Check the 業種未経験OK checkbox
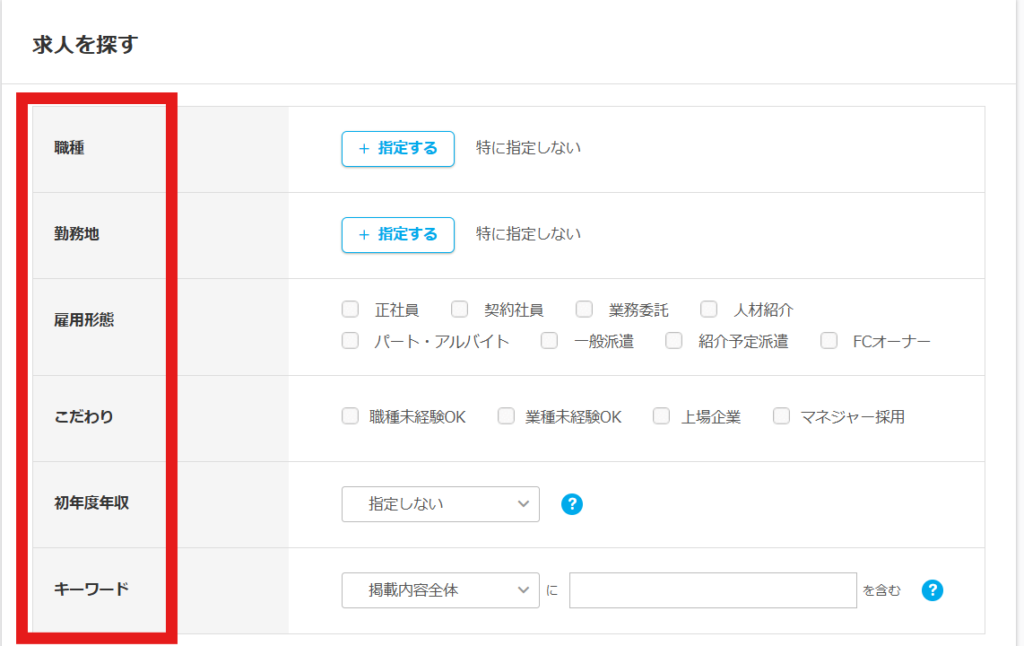1024x646 pixels. (506, 417)
